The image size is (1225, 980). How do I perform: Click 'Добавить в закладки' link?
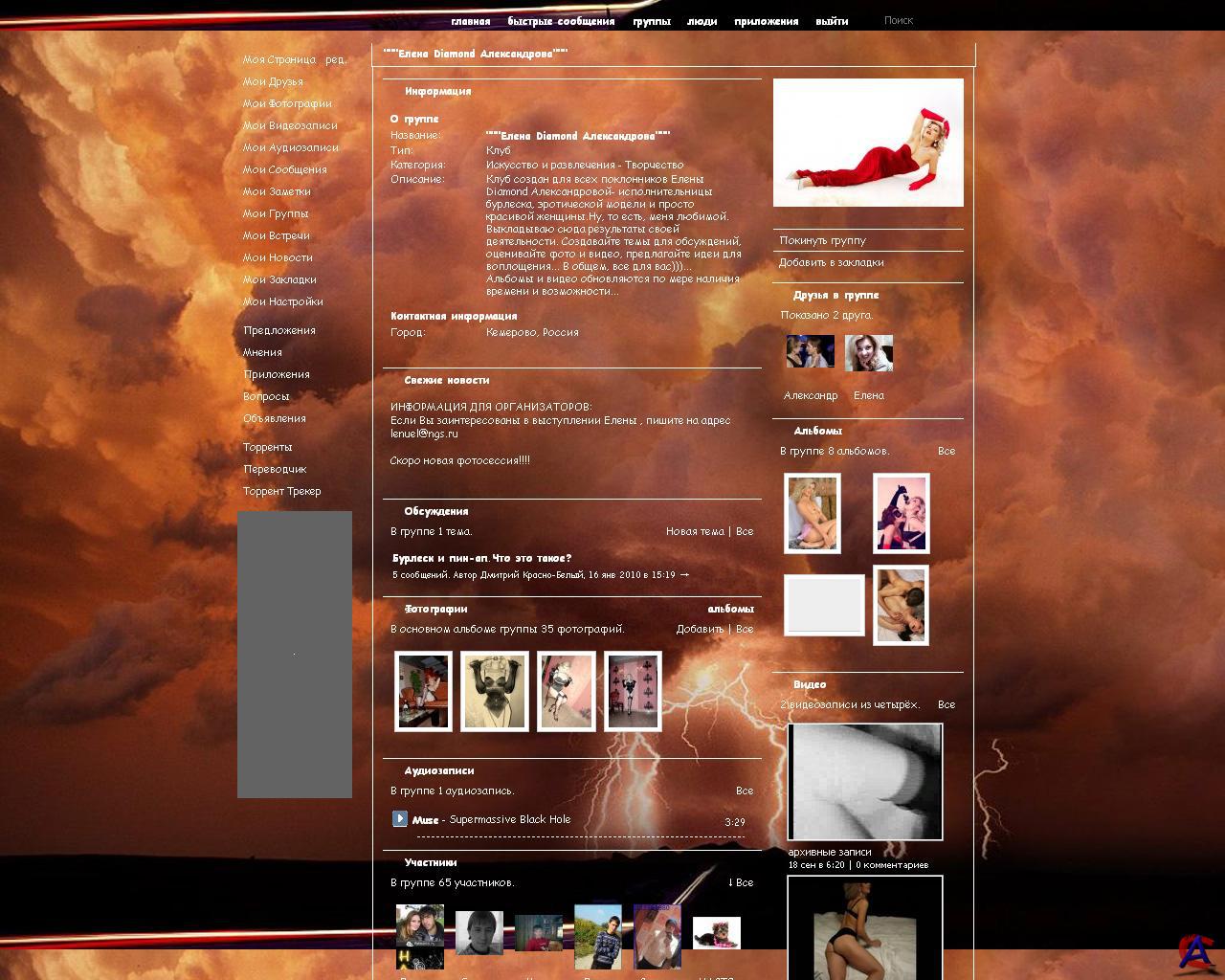831,262
